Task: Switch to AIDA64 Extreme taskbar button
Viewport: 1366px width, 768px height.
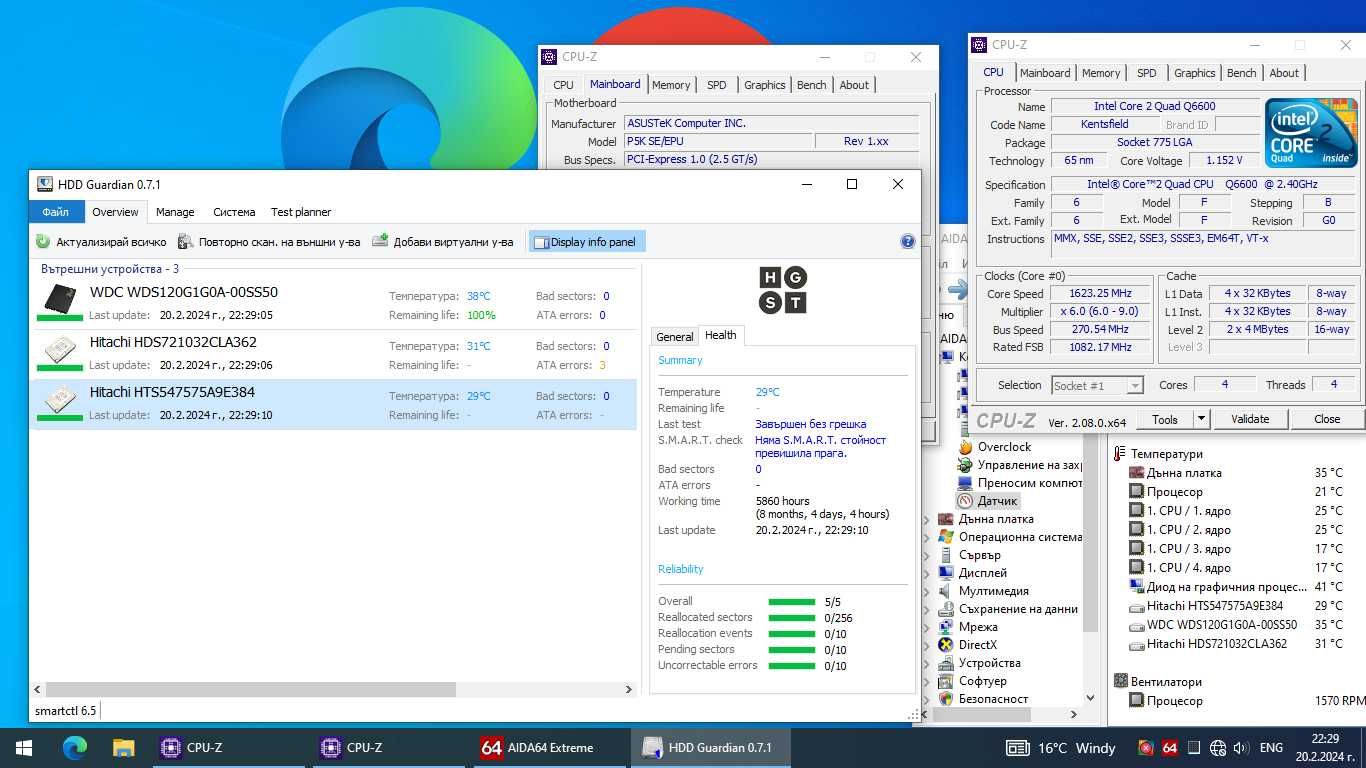Action: click(548, 747)
